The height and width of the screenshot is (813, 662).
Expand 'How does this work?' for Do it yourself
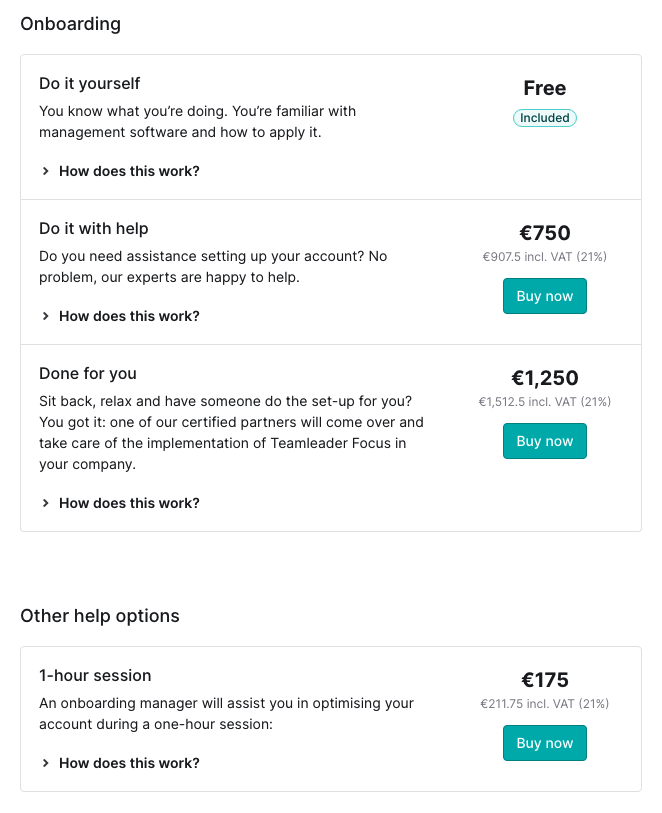tap(129, 171)
